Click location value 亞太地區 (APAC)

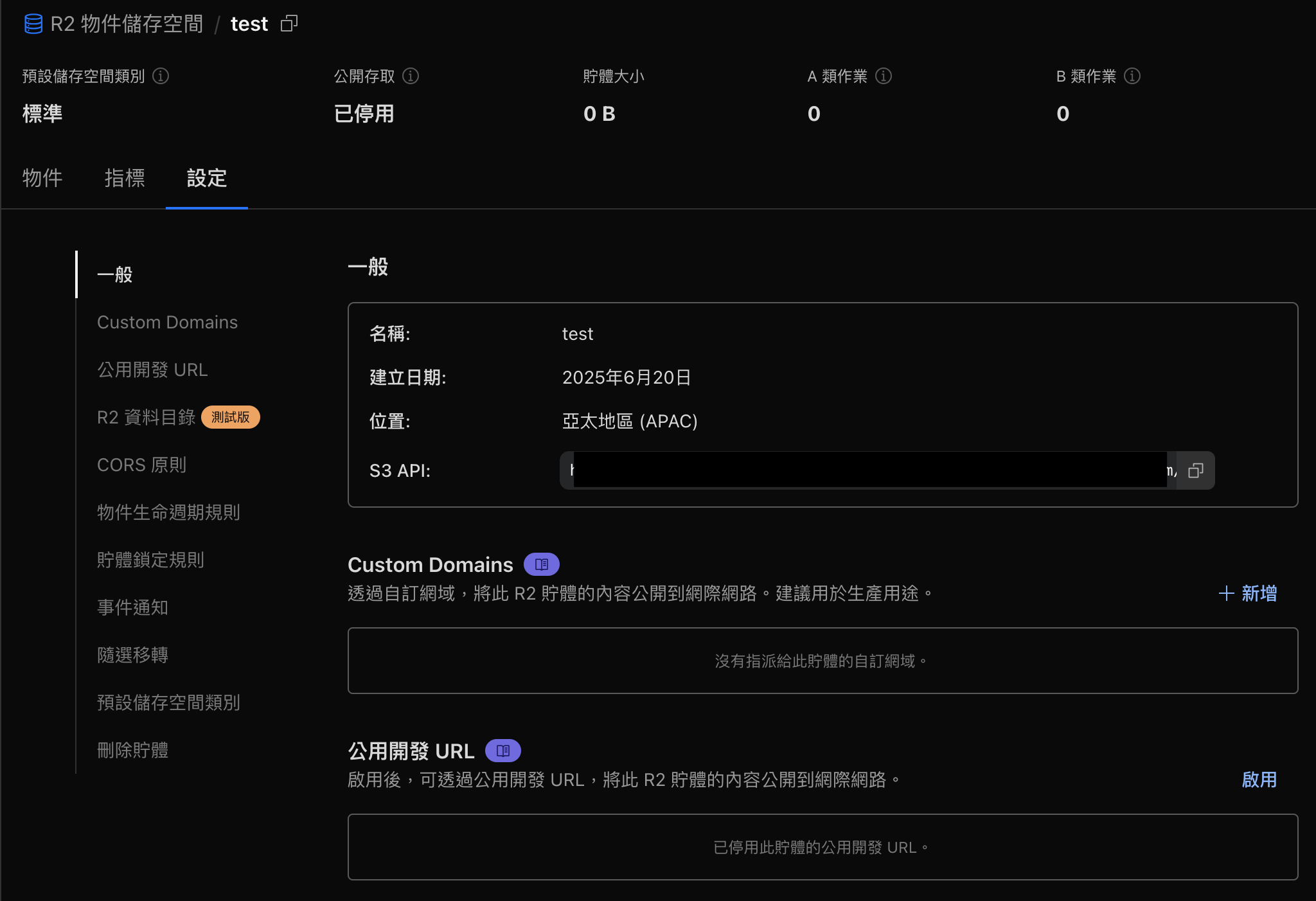click(x=630, y=421)
